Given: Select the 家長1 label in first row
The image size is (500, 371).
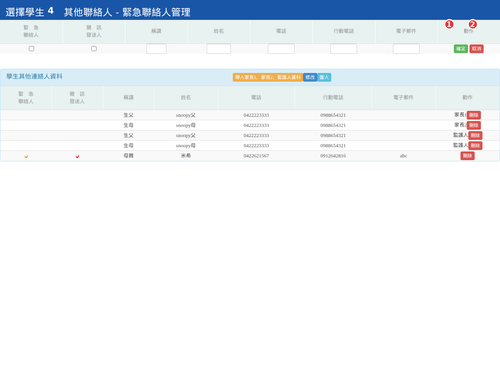Looking at the screenshot, I should (x=460, y=115).
